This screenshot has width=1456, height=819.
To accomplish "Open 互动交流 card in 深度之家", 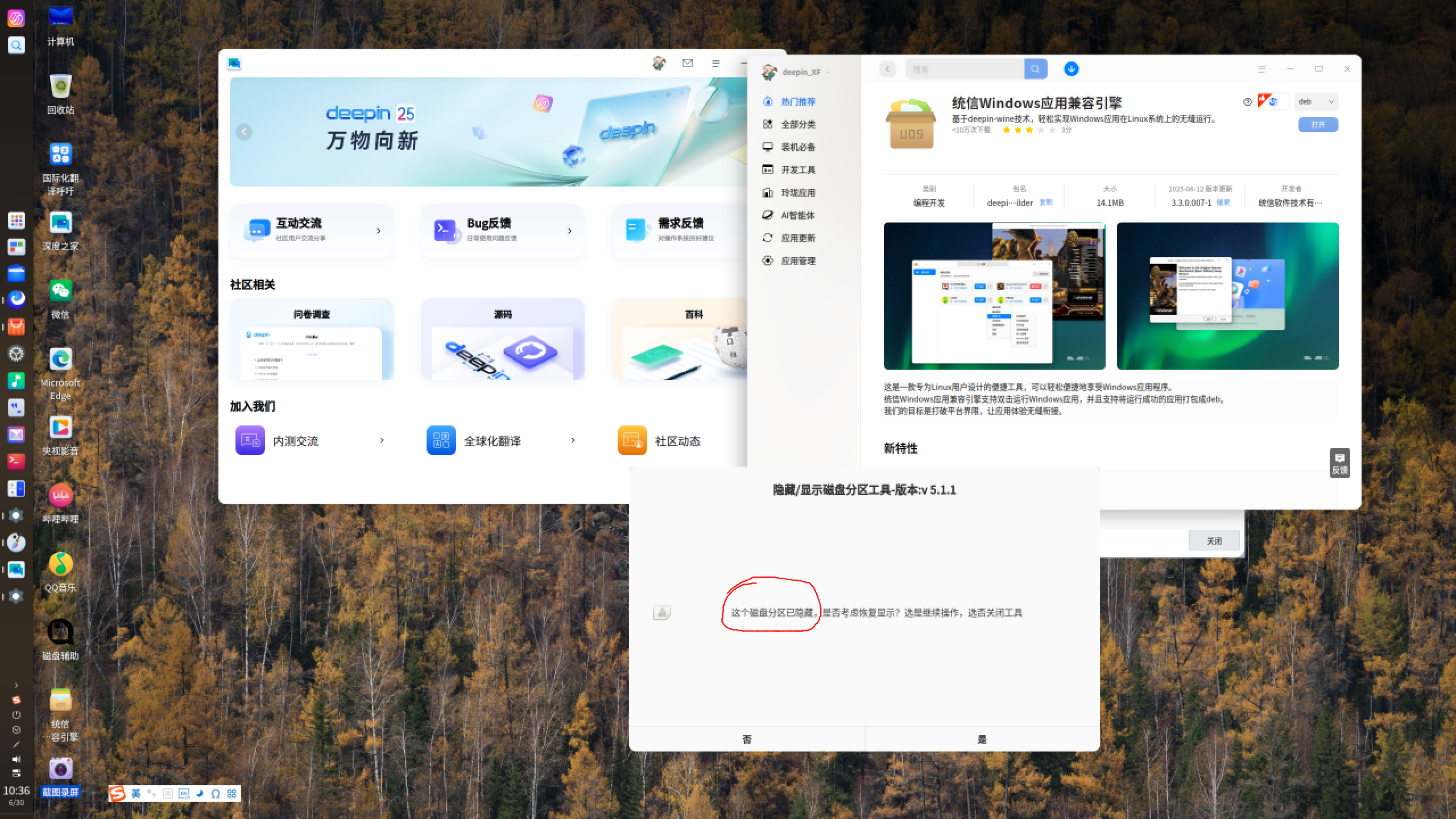I will click(x=312, y=230).
